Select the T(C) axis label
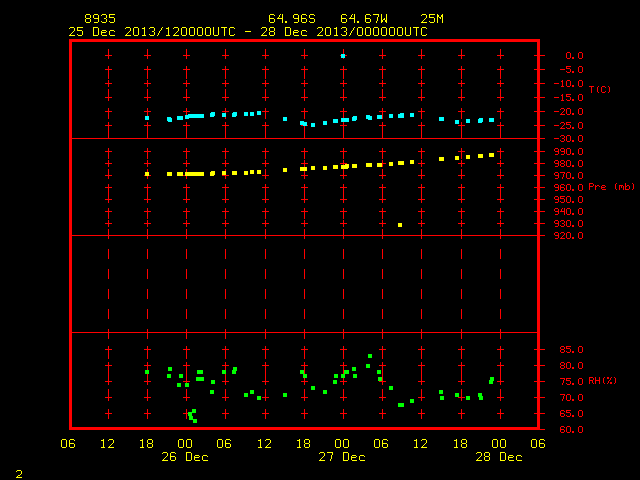This screenshot has width=640, height=480. 600,89
